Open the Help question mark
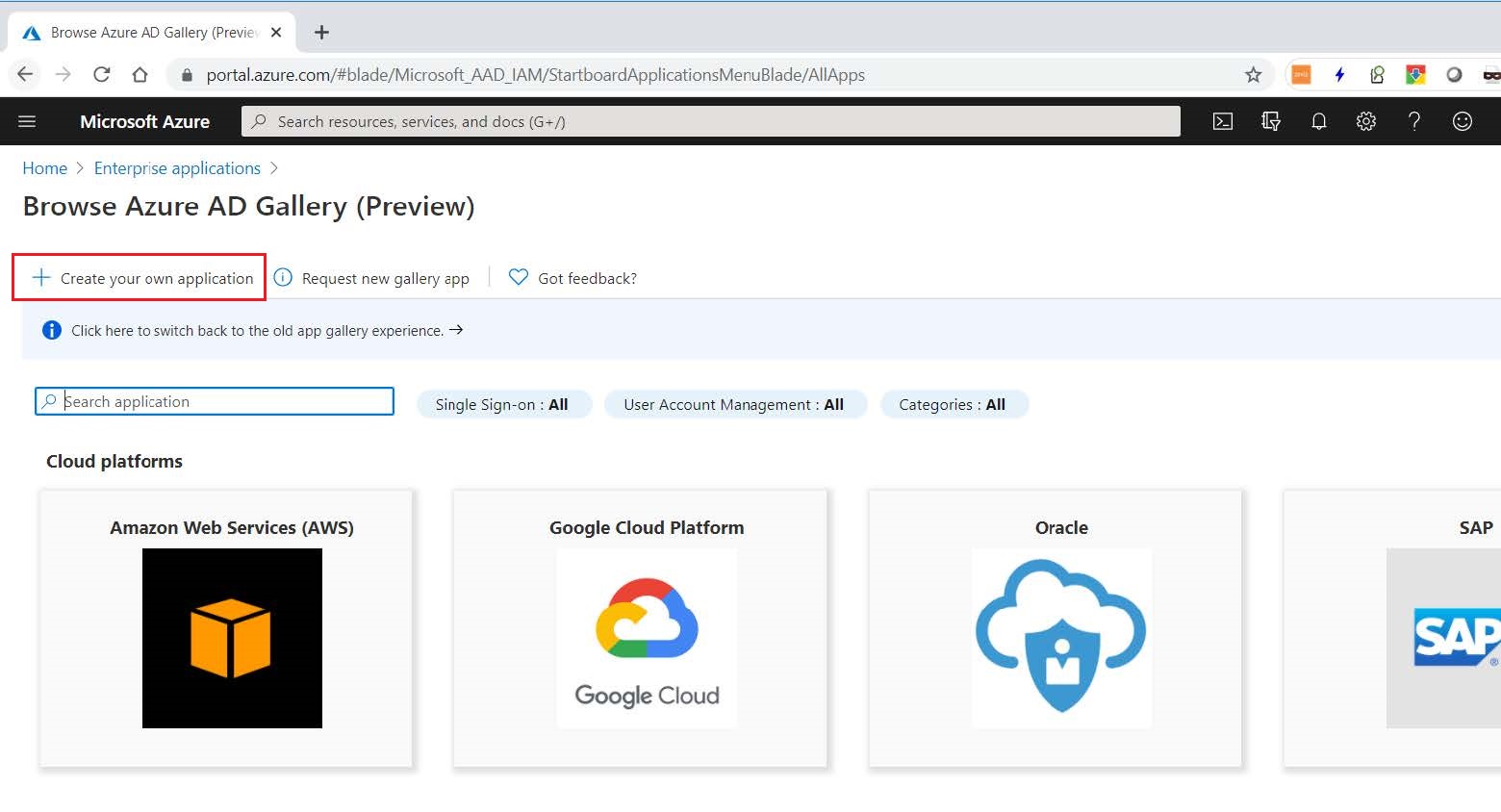Screen dimensions: 1501x812 tap(1414, 121)
